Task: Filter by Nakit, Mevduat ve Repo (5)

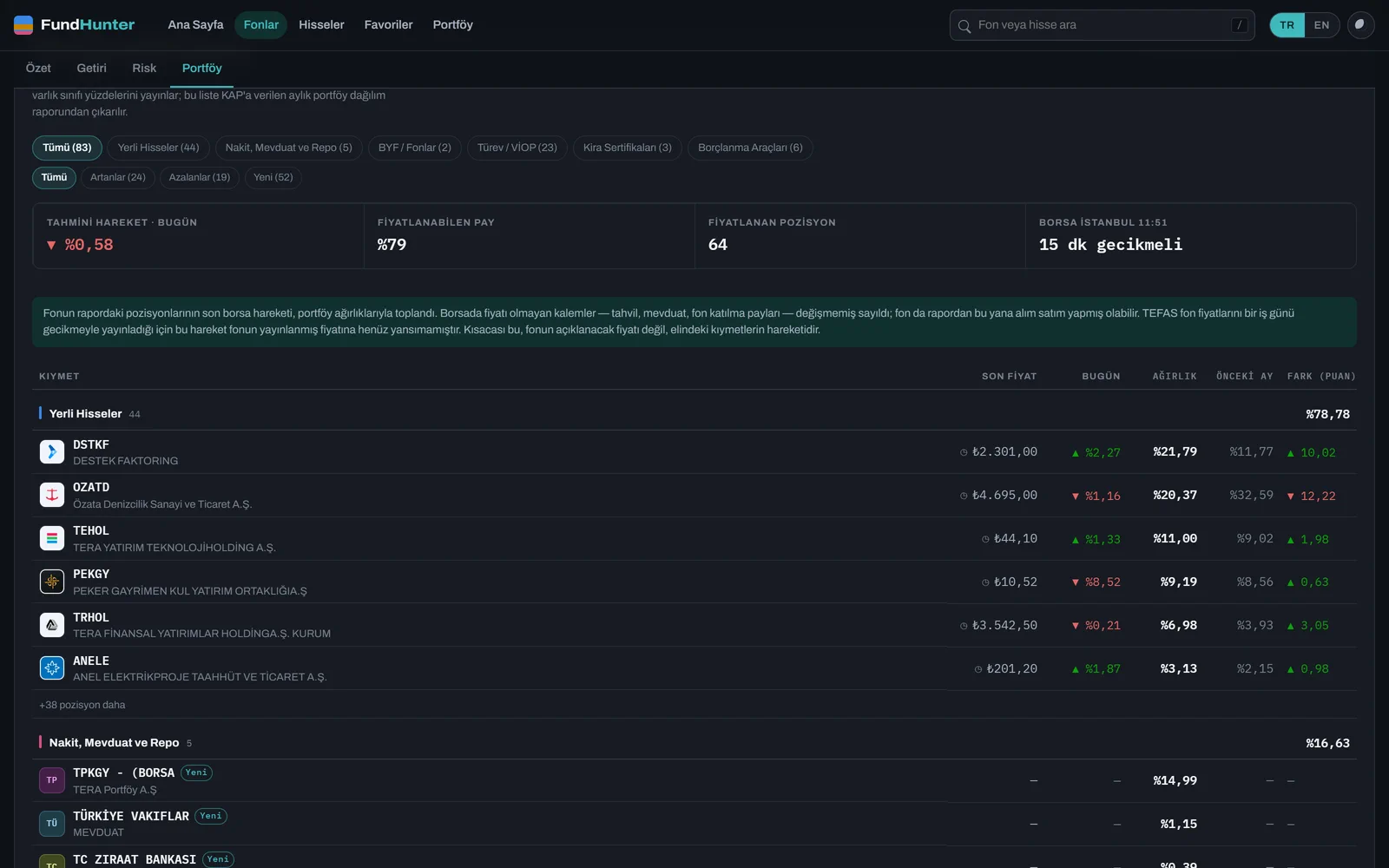Action: [288, 148]
